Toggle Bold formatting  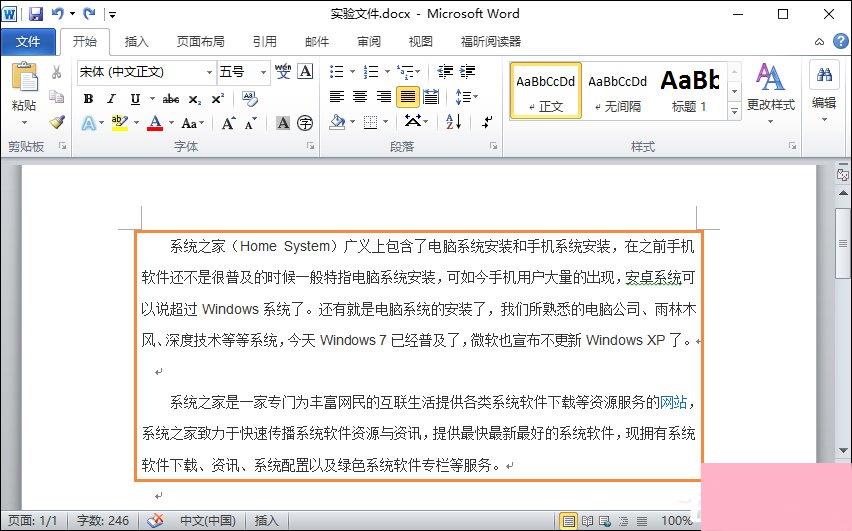89,98
